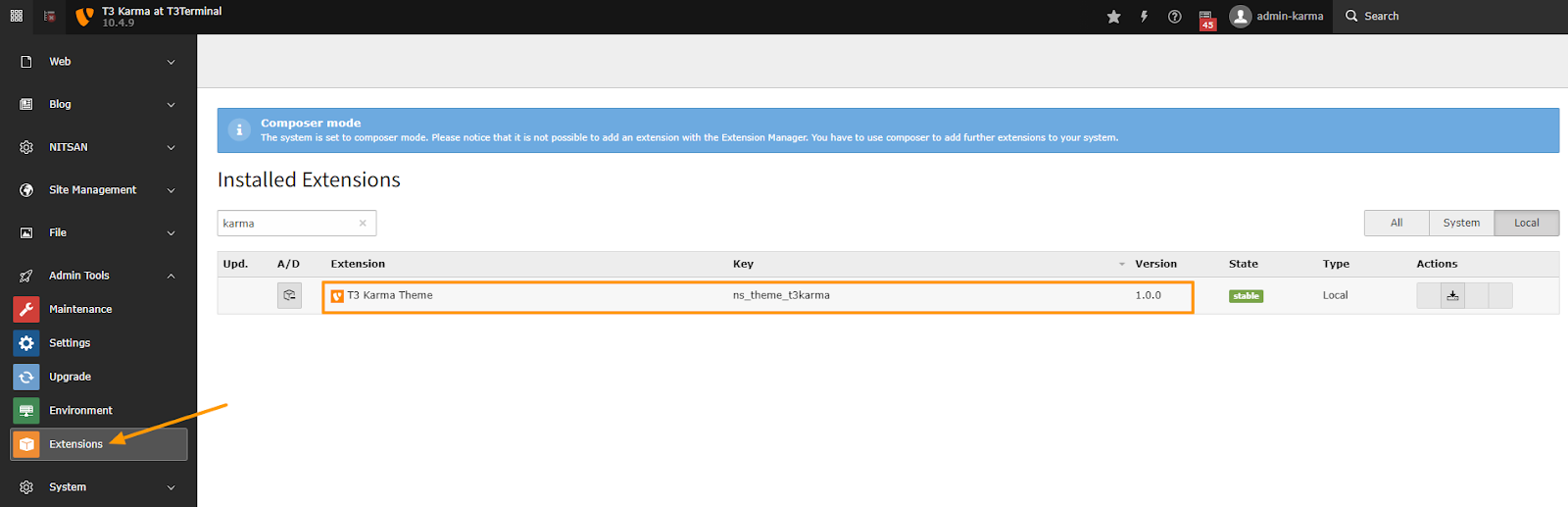Click the TYPO3 logo in the topbar
This screenshot has width=1568, height=507.
(x=85, y=17)
